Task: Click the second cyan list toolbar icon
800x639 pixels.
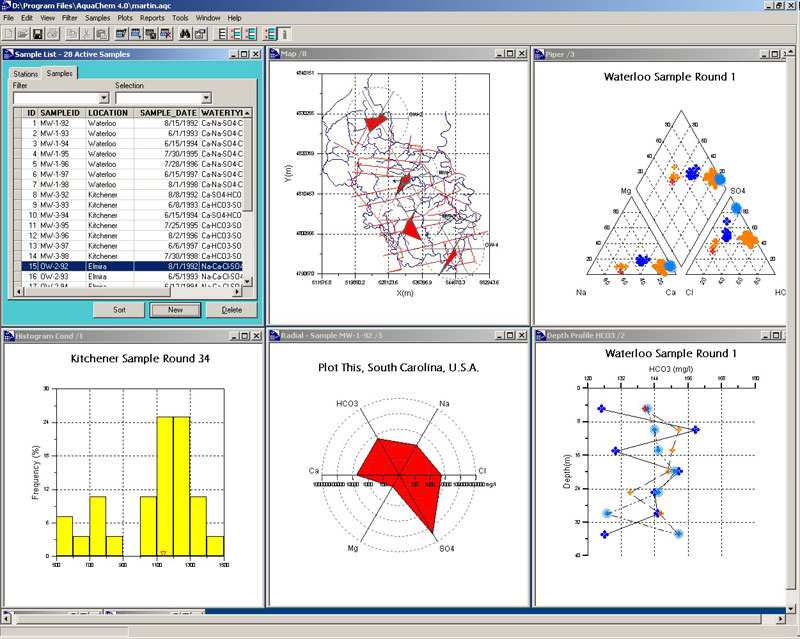Action: point(251,34)
